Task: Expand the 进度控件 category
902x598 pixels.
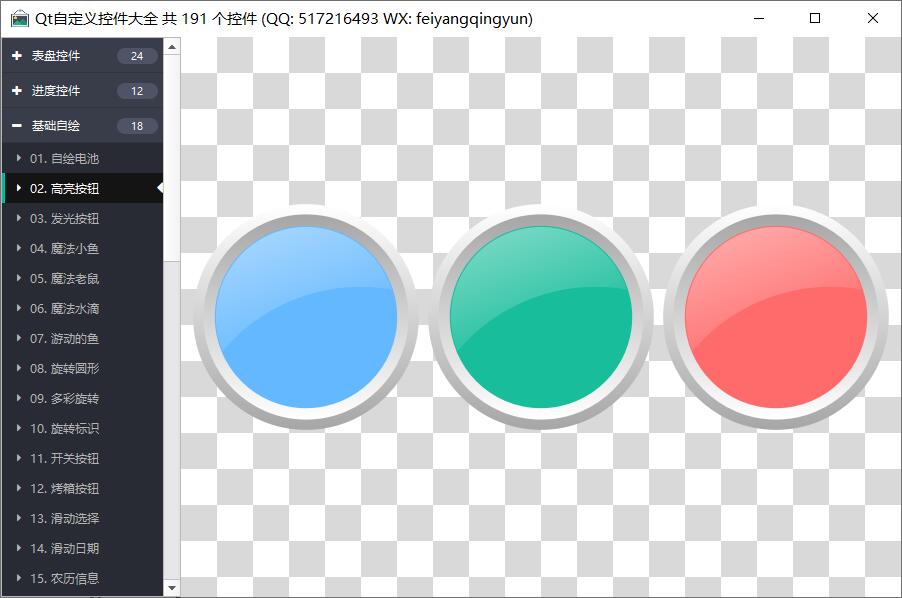Action: (56, 91)
